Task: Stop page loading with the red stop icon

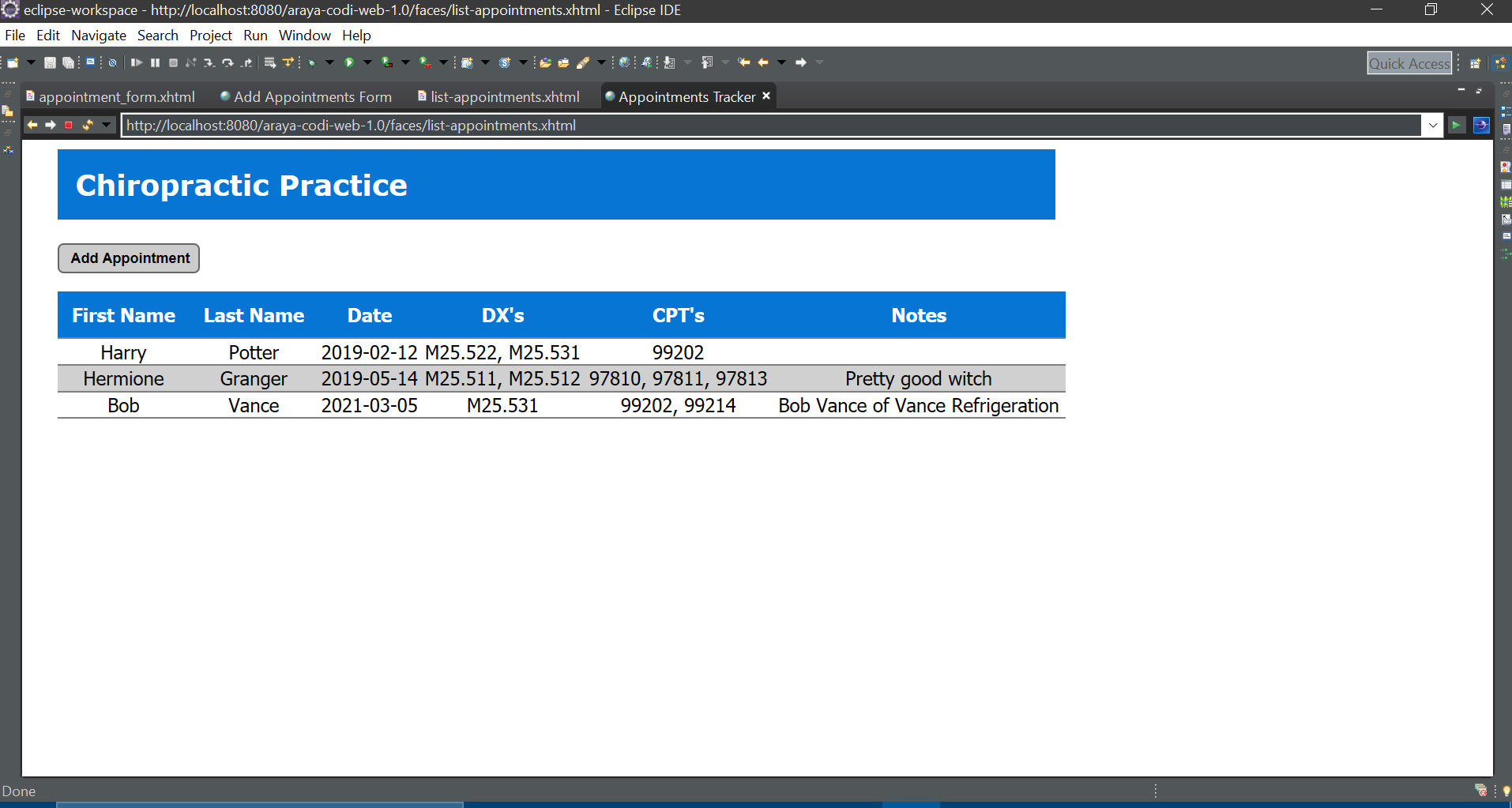Action: point(69,125)
